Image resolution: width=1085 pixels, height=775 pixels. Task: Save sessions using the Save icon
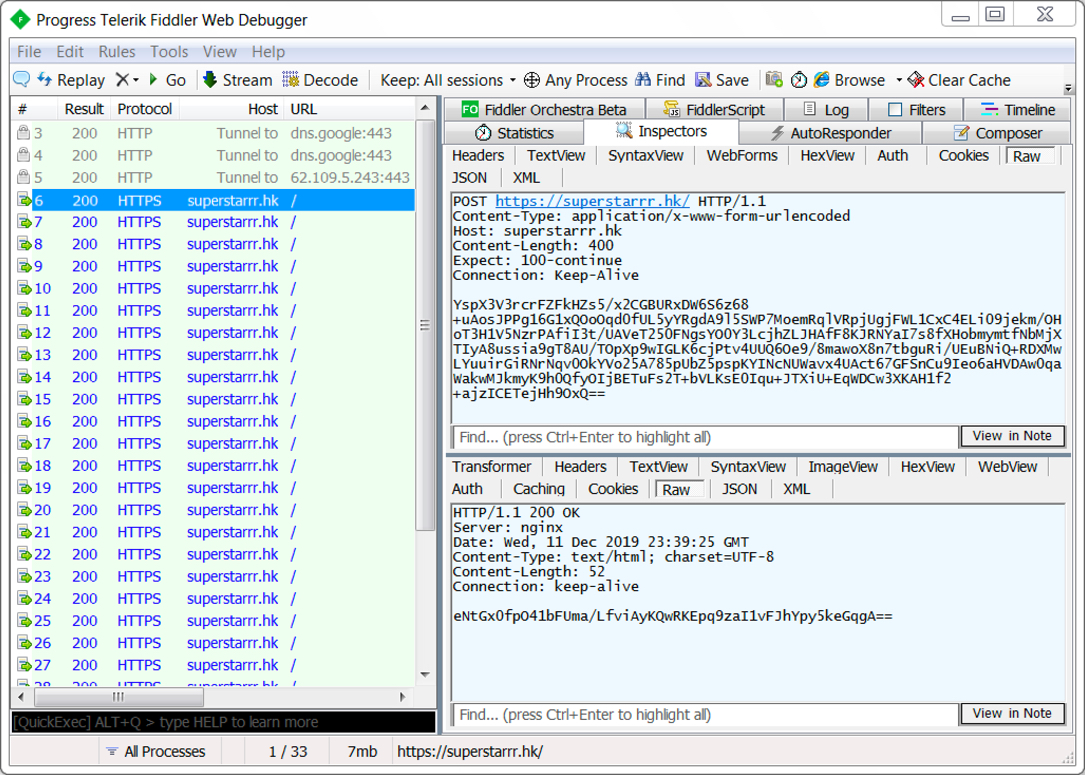(x=722, y=80)
